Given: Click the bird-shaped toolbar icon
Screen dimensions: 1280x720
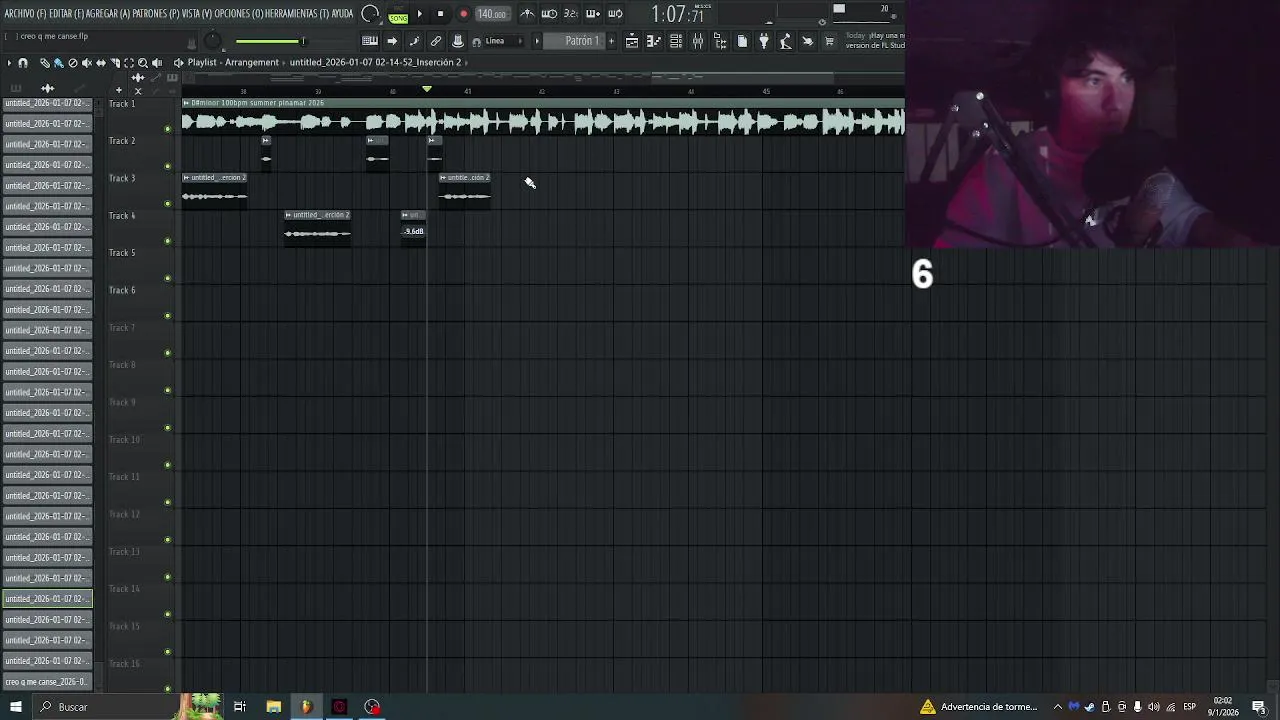Looking at the screenshot, I should (808, 41).
